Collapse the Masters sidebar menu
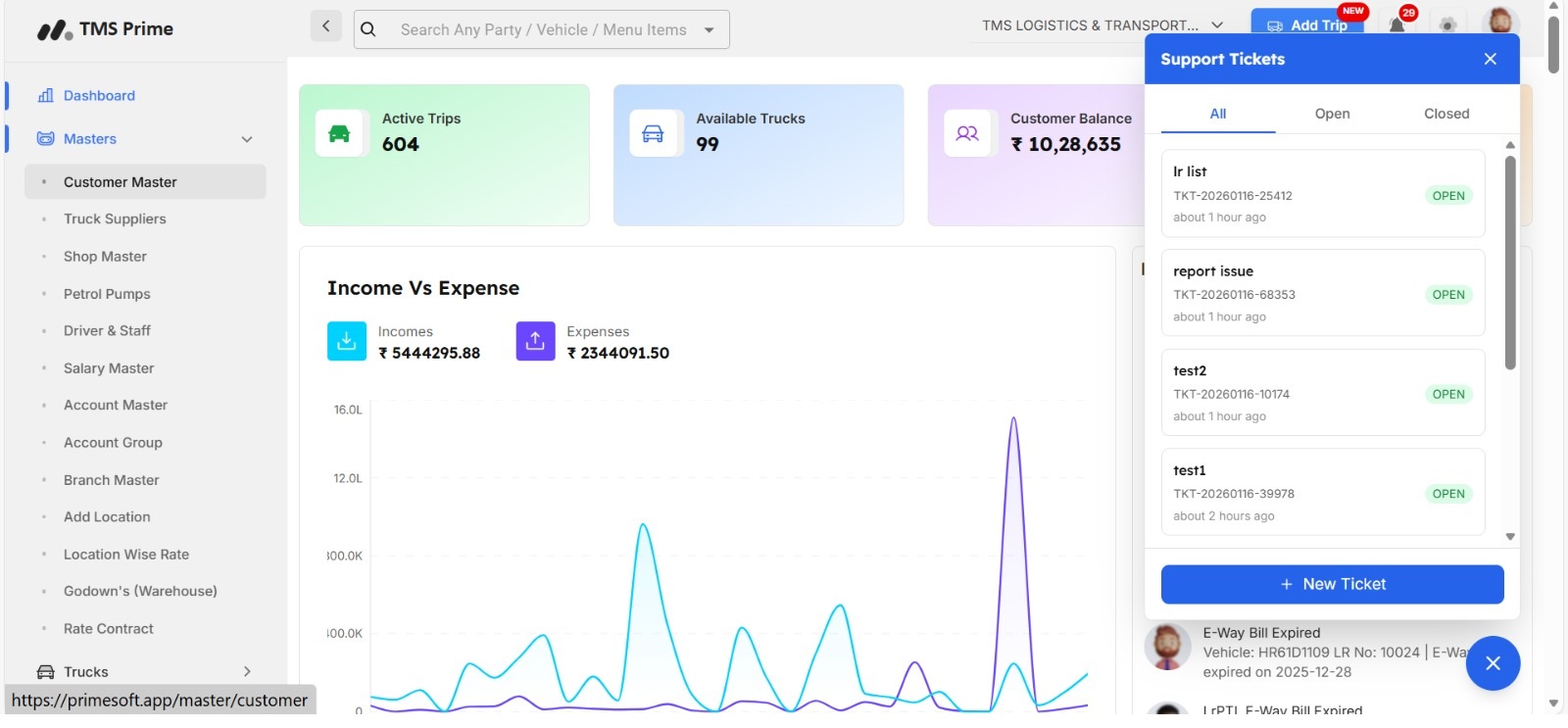The height and width of the screenshot is (728, 1568). click(247, 139)
